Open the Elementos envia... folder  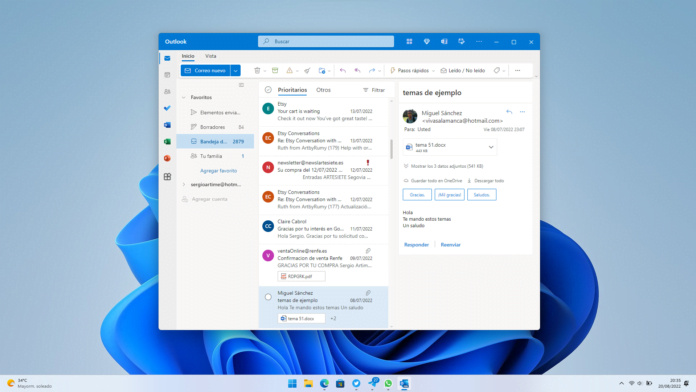click(x=215, y=112)
